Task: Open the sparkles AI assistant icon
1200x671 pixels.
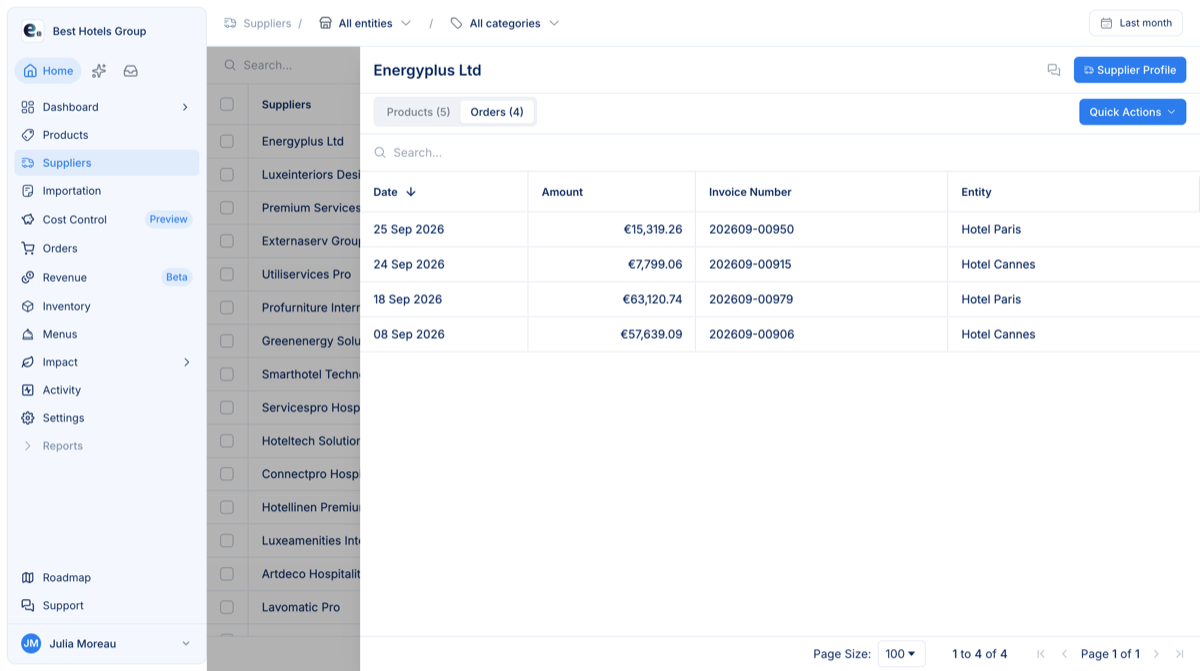Action: click(x=99, y=71)
